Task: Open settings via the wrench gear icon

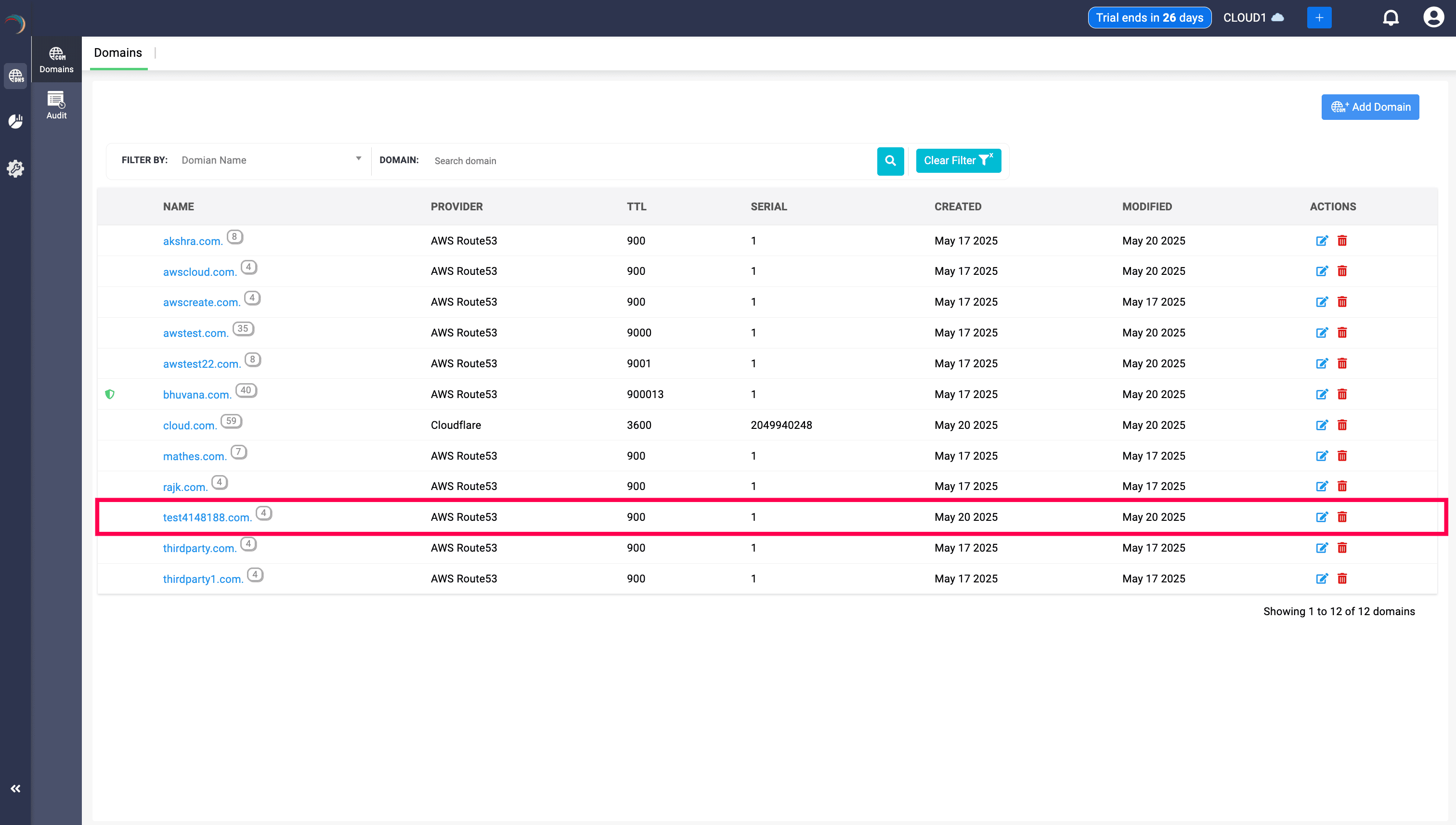Action: pos(15,168)
